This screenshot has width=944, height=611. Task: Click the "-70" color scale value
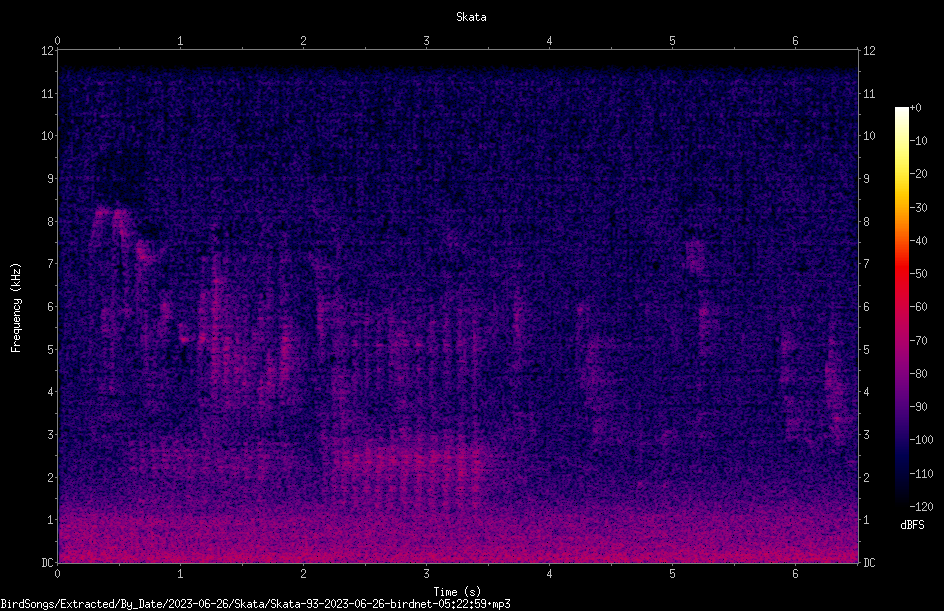pos(918,341)
